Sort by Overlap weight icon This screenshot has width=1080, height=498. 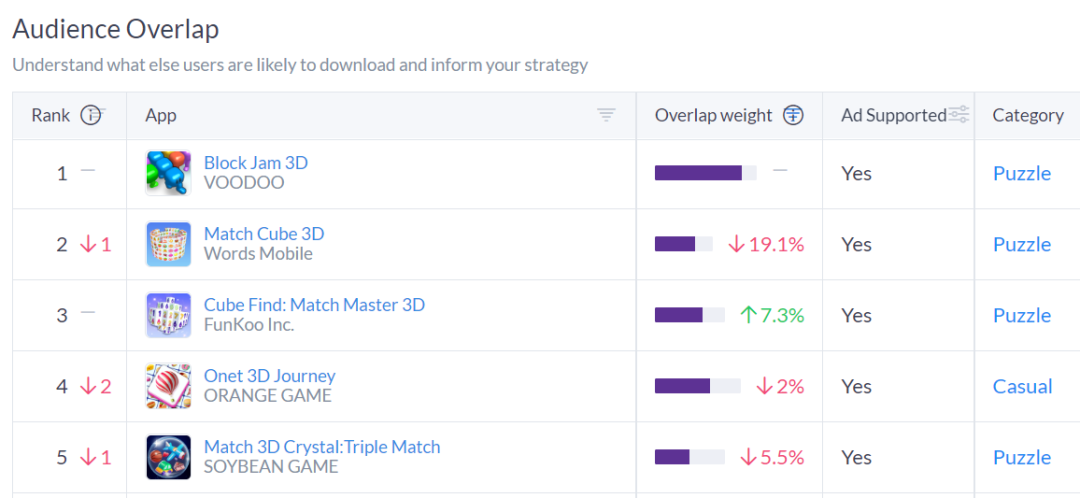[793, 115]
